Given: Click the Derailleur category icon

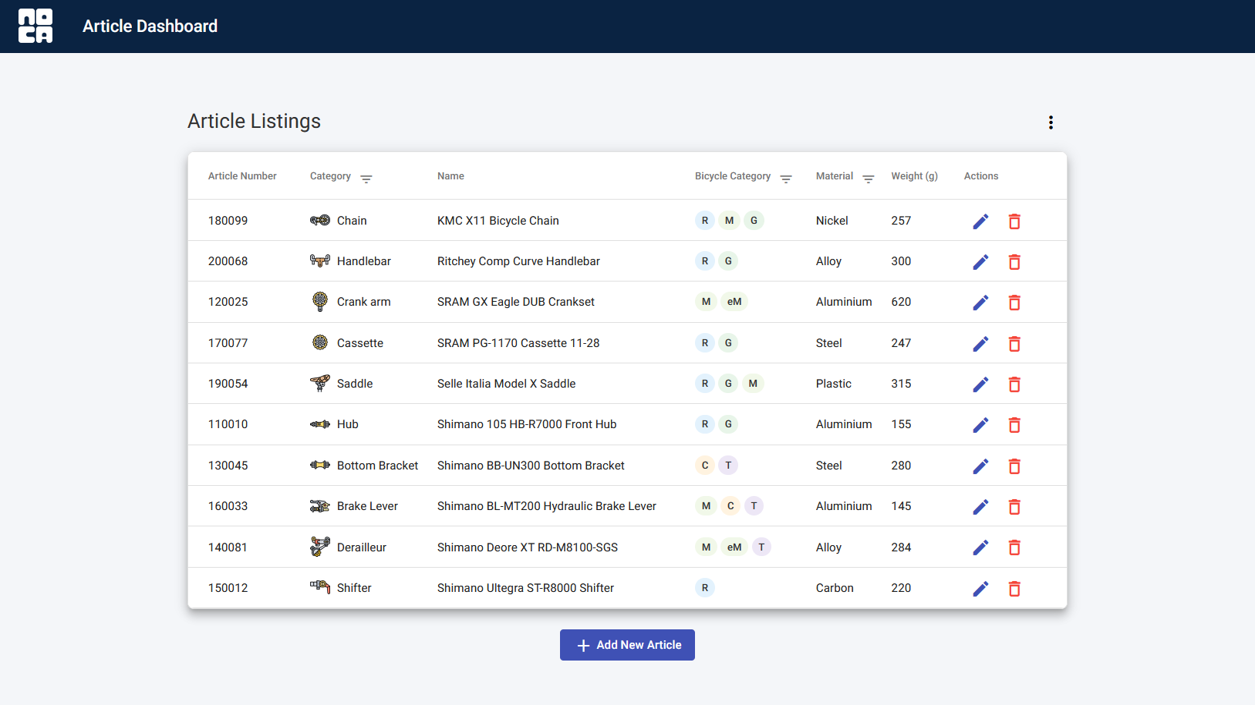Looking at the screenshot, I should [x=320, y=547].
